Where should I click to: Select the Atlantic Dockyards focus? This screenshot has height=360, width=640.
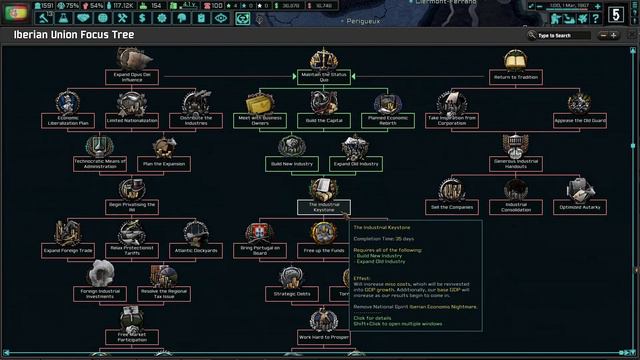click(196, 251)
